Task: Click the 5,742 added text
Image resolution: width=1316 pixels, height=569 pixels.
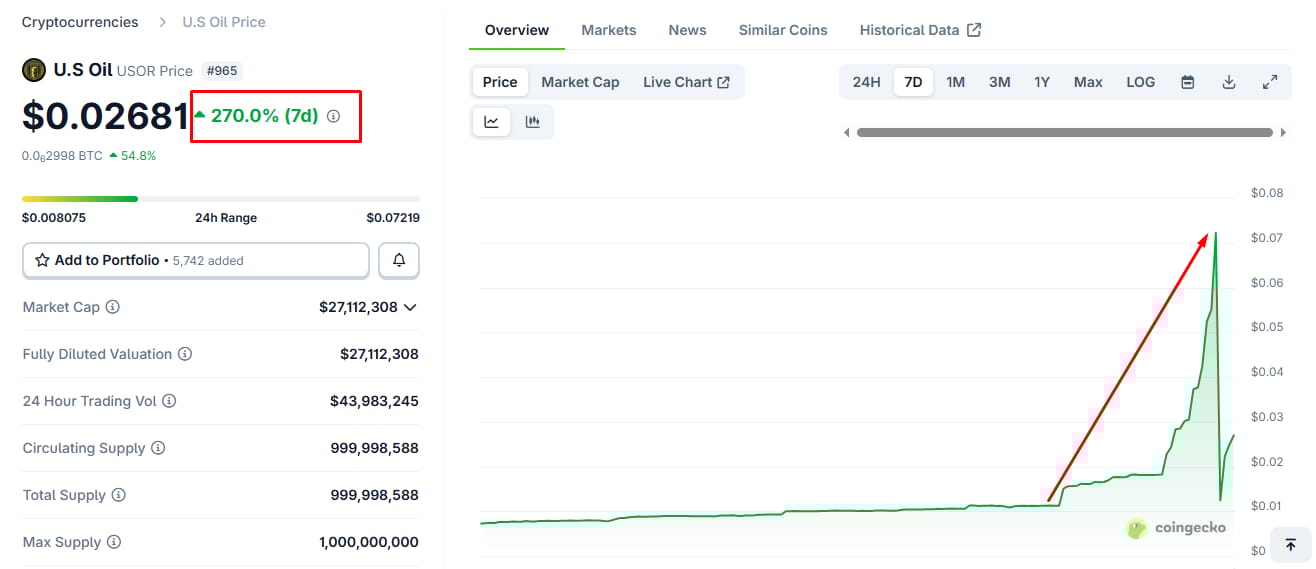Action: point(208,261)
